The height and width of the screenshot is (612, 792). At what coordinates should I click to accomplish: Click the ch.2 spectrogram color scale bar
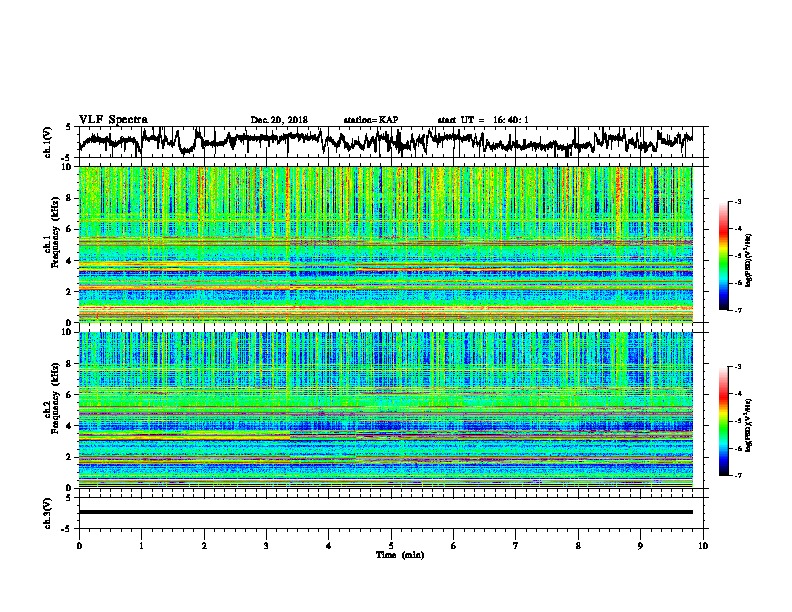(x=723, y=421)
